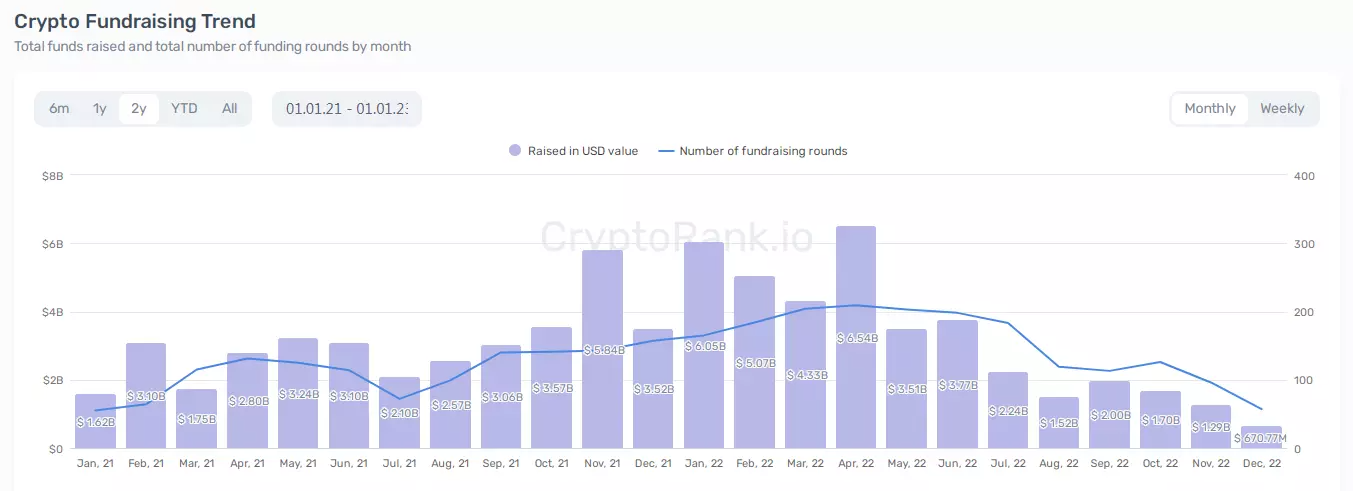Open the 01.01.21 date range picker
The height and width of the screenshot is (491, 1353).
pos(346,109)
